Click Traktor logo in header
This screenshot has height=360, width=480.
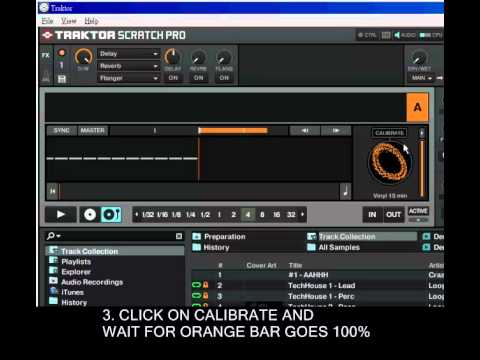point(47,35)
